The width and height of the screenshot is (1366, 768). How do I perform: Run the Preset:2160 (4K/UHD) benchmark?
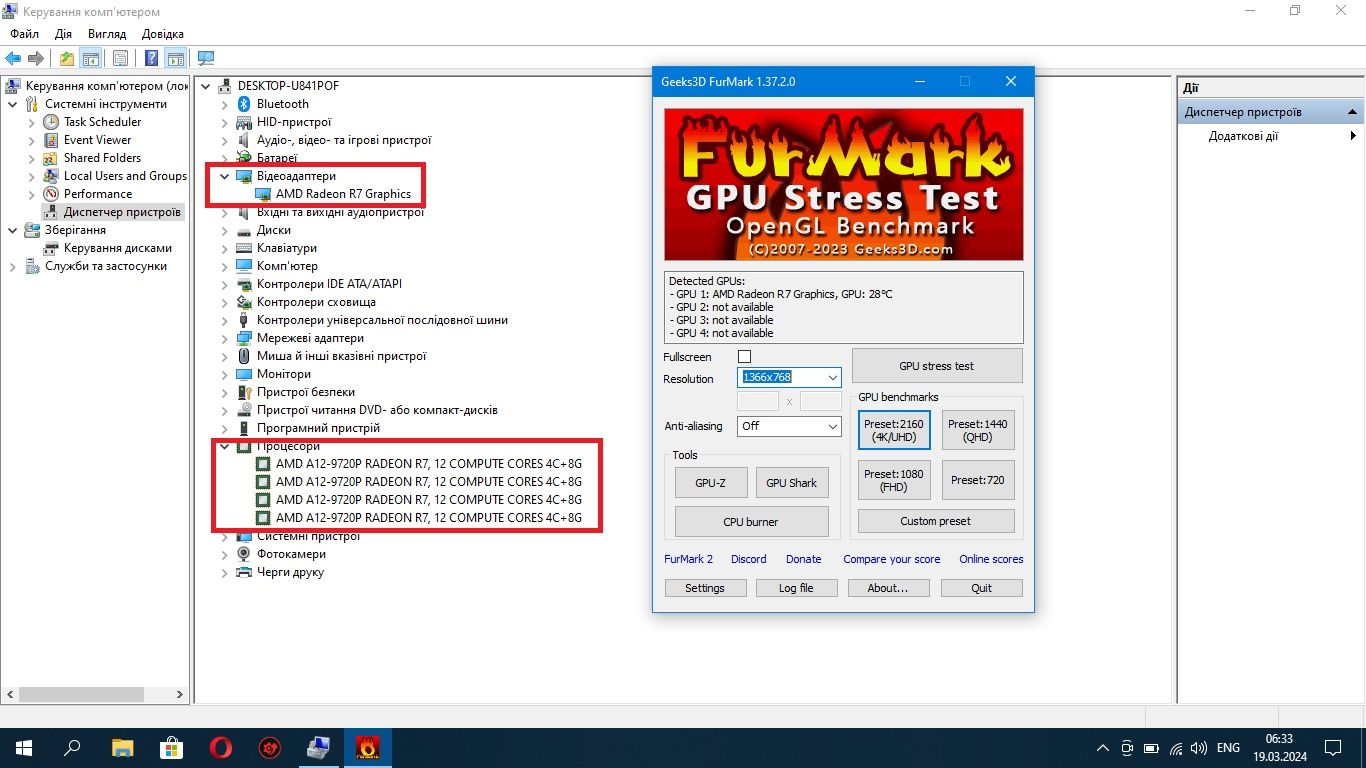coord(894,430)
